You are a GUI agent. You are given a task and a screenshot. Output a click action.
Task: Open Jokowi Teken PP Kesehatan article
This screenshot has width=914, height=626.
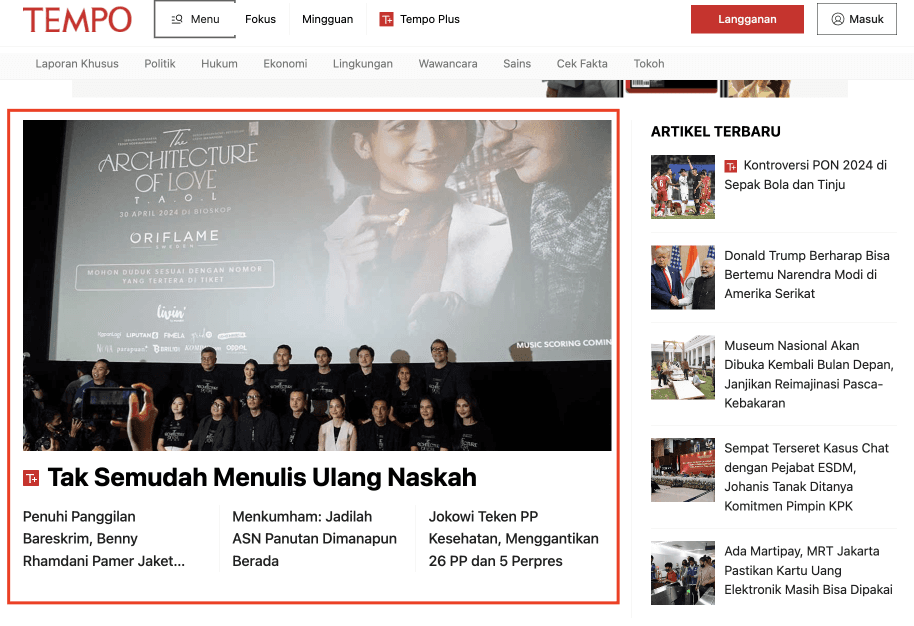click(514, 539)
